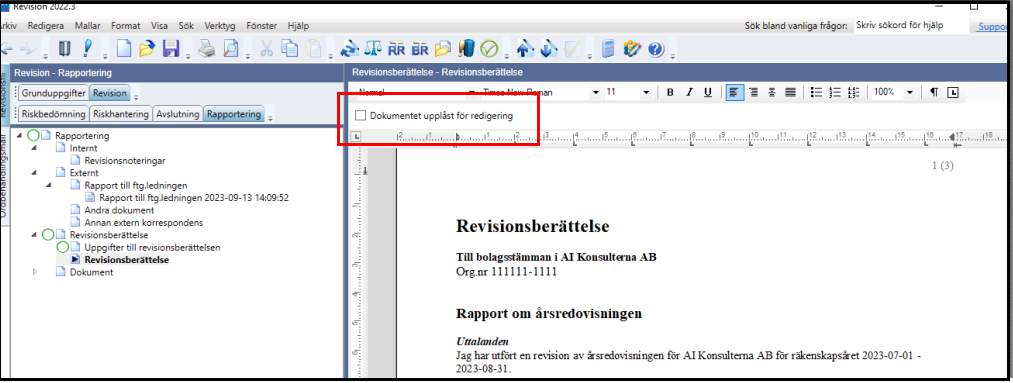Open the Hjälp menu
This screenshot has height=383, width=1013.
298,26
